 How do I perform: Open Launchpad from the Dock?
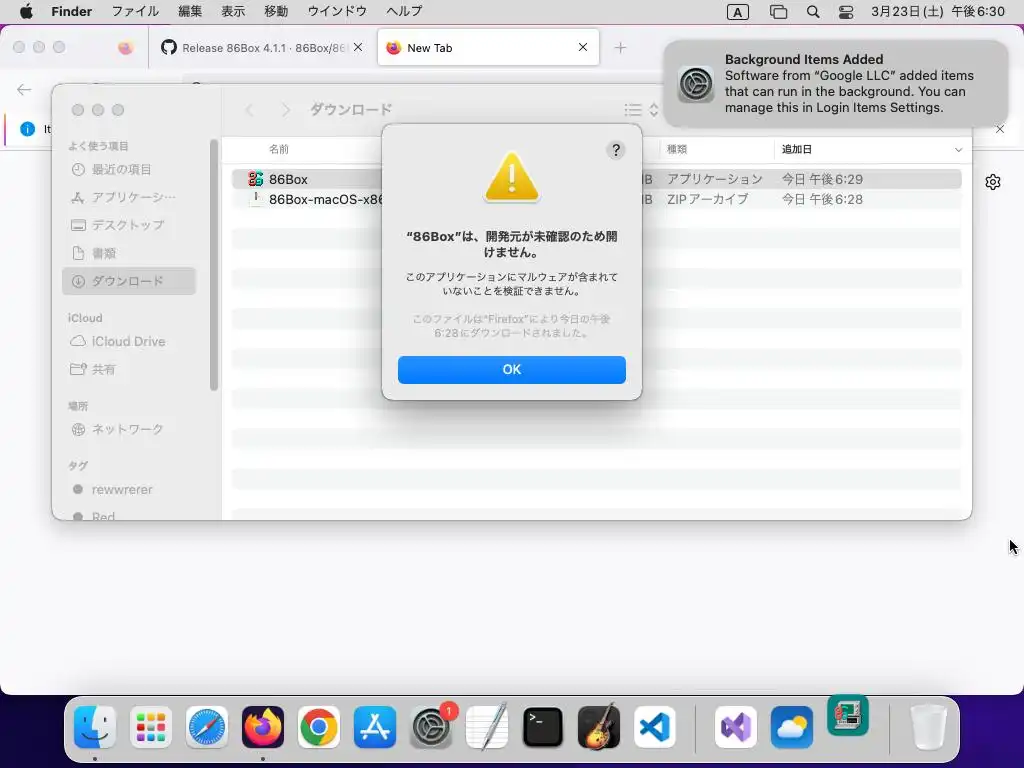150,727
